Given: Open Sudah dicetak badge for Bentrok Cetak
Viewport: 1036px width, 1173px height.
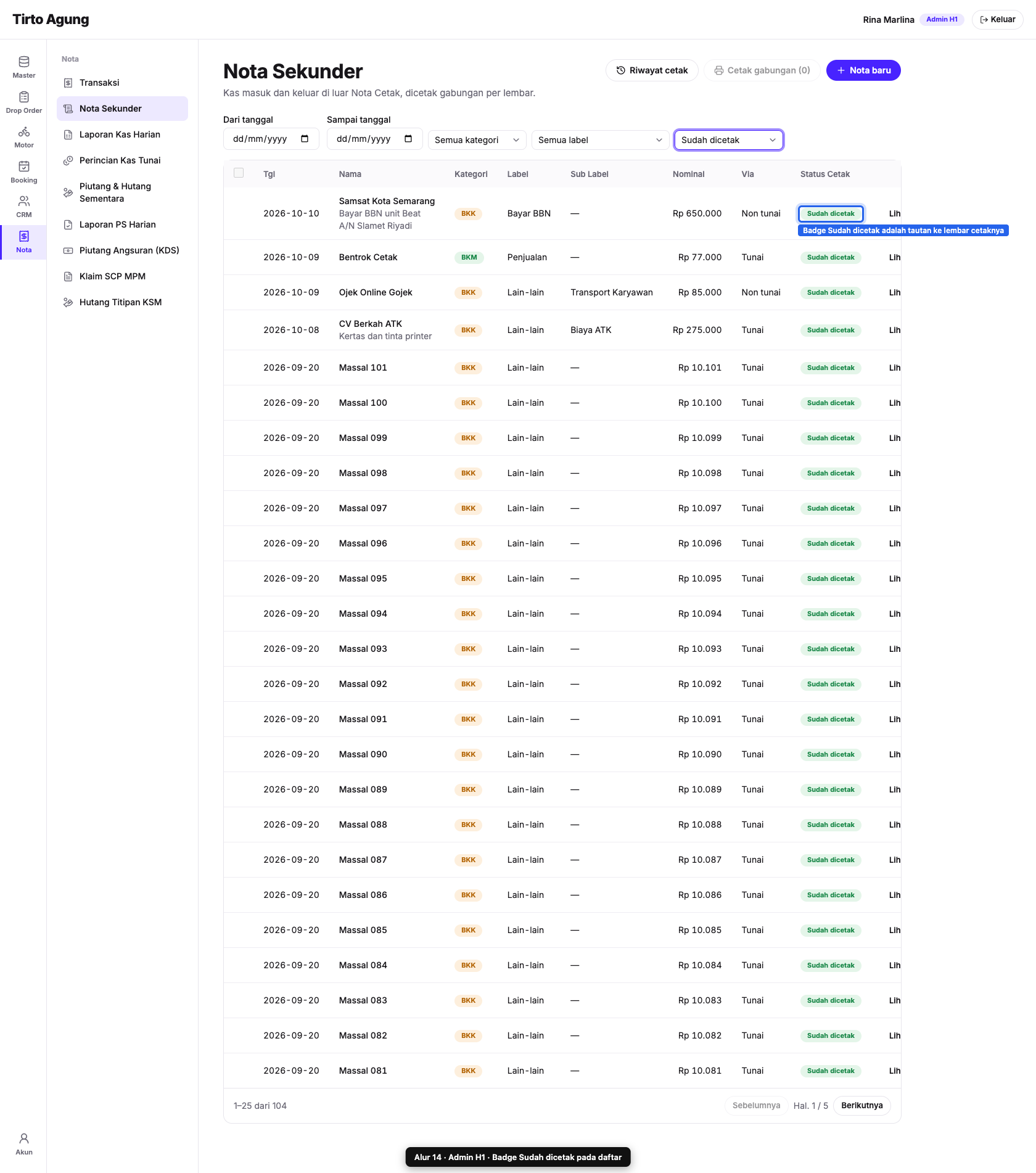Looking at the screenshot, I should click(x=831, y=257).
